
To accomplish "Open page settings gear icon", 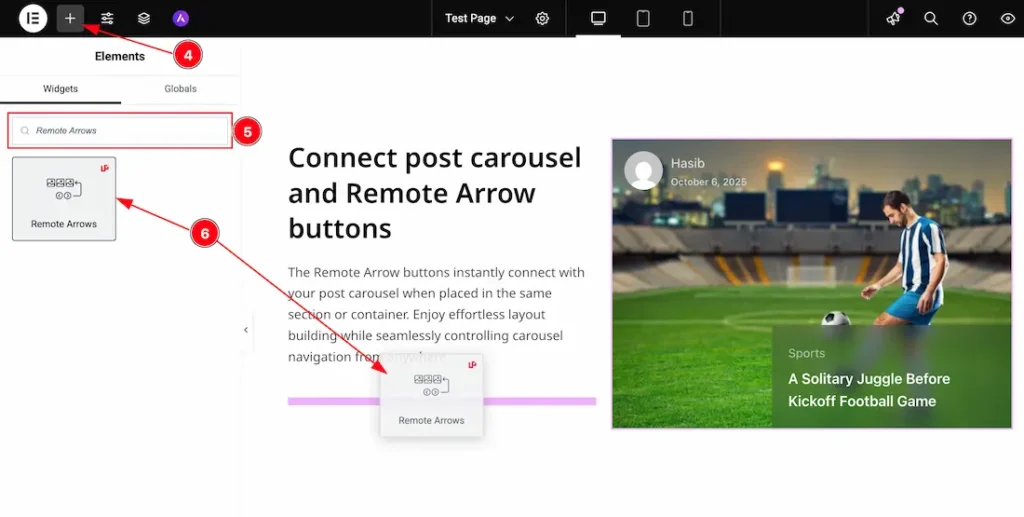I will point(542,18).
